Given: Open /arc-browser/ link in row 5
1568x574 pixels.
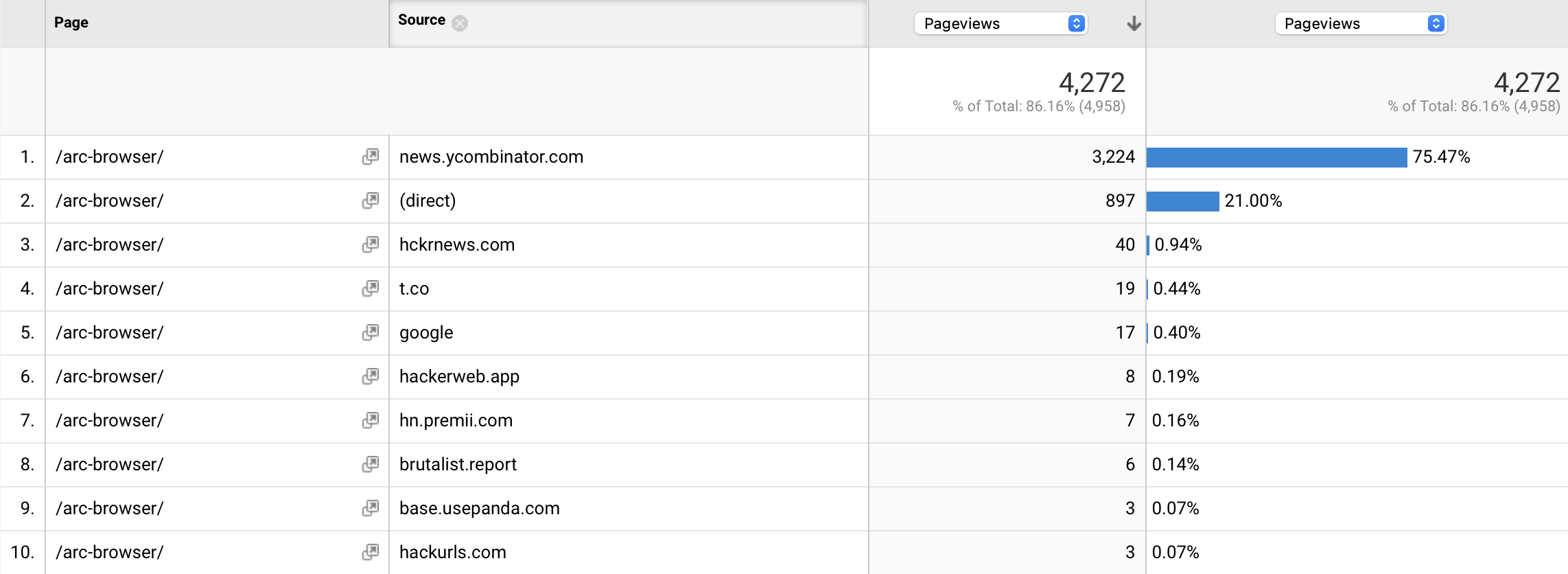Looking at the screenshot, I should coord(110,332).
